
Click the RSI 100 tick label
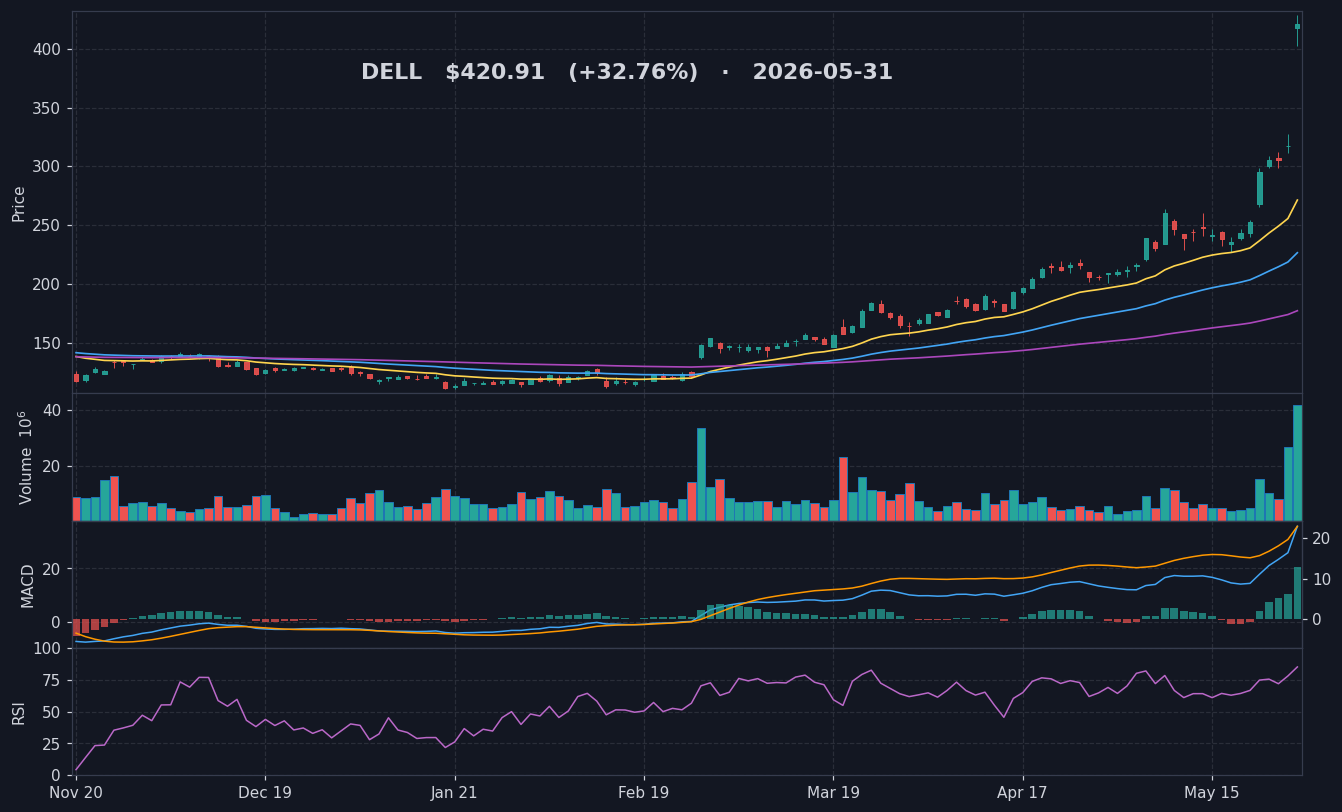(x=47, y=648)
